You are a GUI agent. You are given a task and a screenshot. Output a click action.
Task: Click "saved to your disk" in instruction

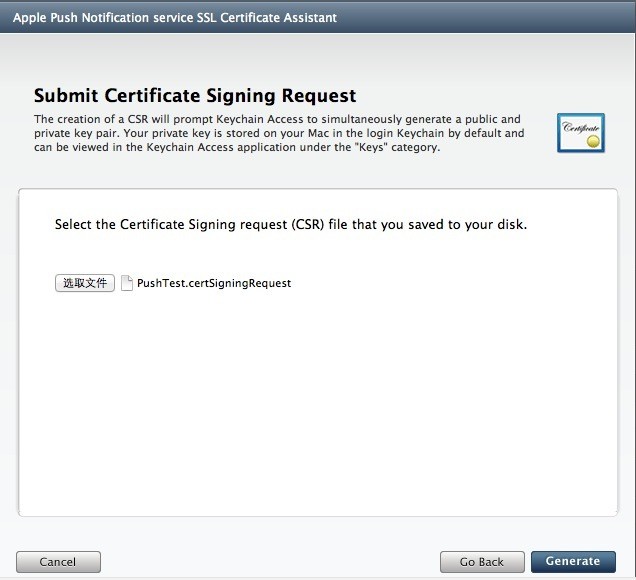tap(467, 224)
